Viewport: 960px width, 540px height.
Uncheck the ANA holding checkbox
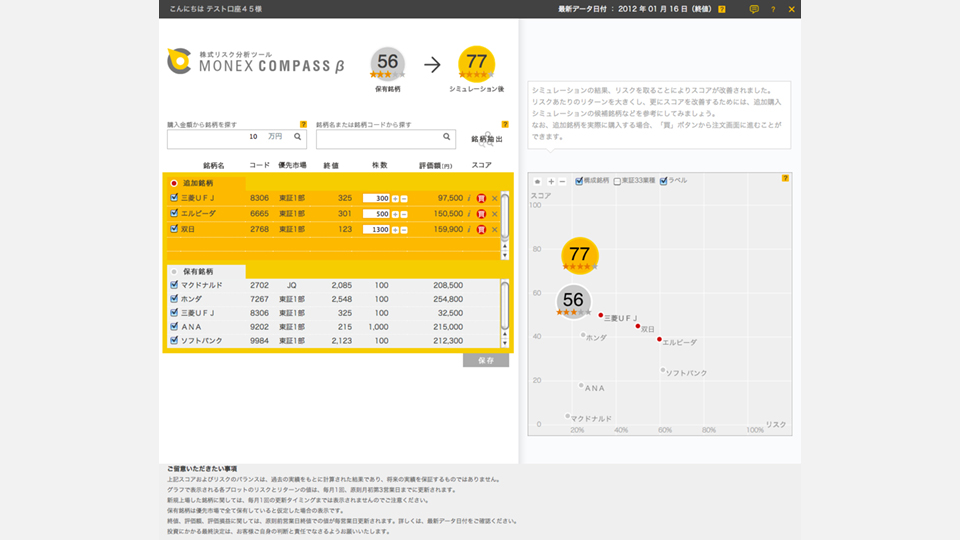[x=174, y=326]
